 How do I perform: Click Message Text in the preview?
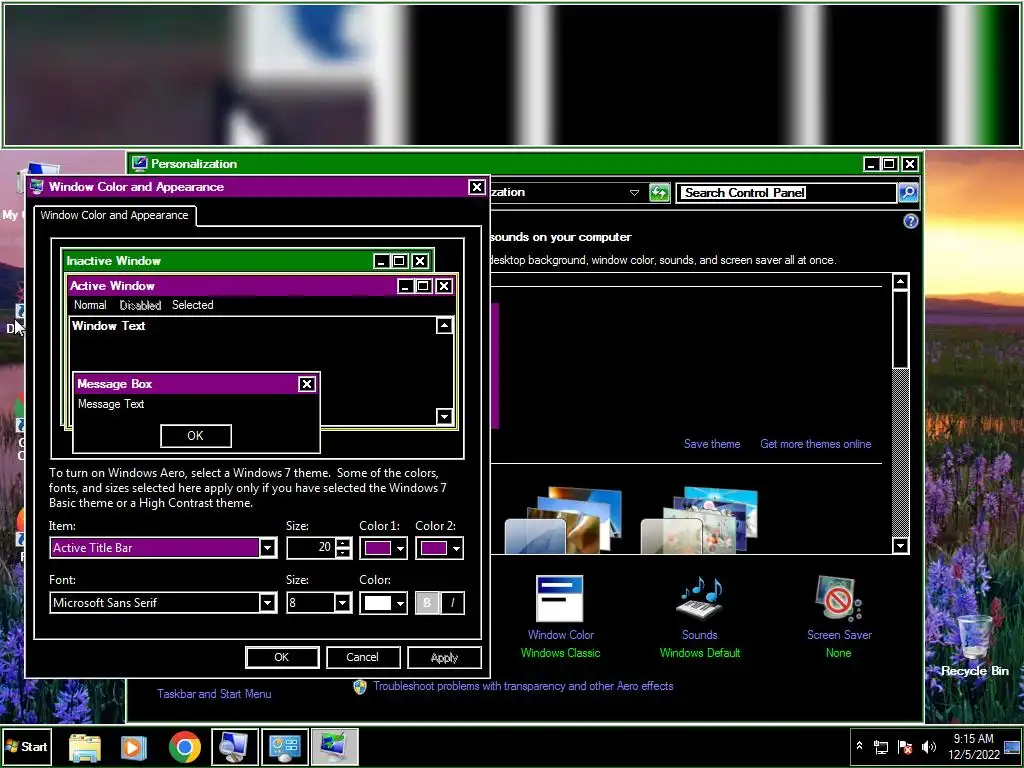tap(111, 404)
